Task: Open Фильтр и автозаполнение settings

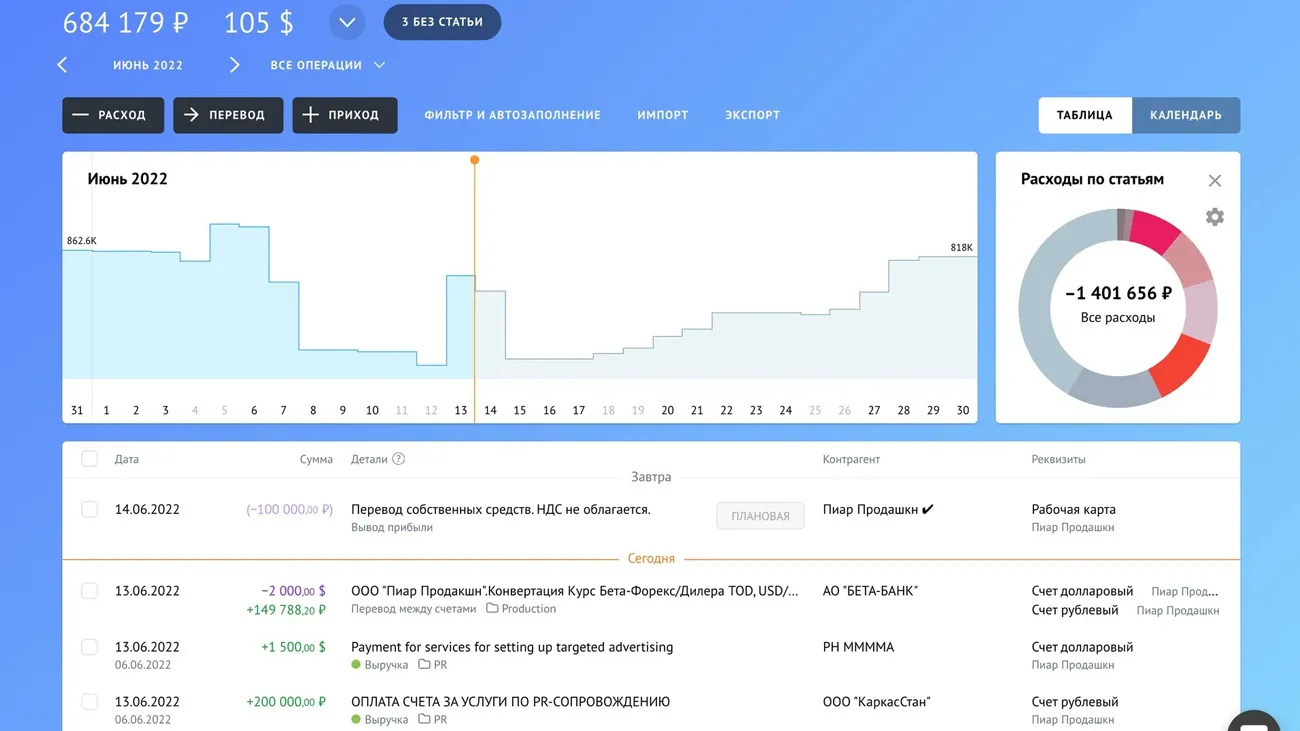Action: coord(512,115)
